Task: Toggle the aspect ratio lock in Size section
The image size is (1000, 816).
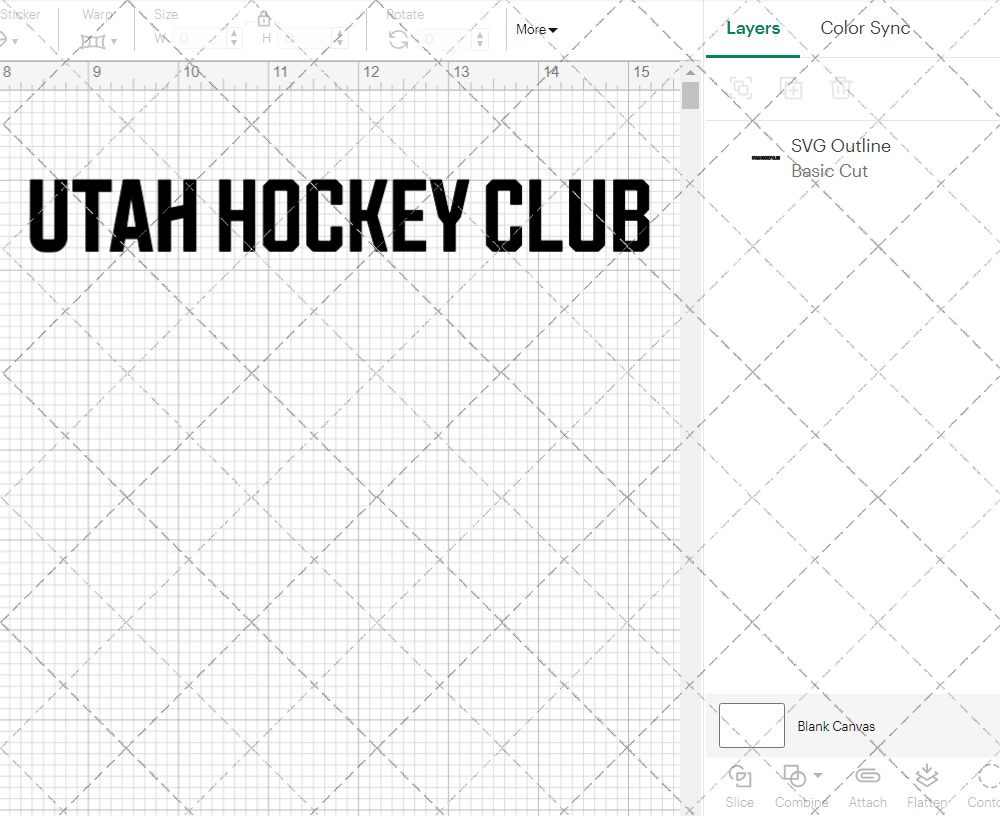Action: 263,18
